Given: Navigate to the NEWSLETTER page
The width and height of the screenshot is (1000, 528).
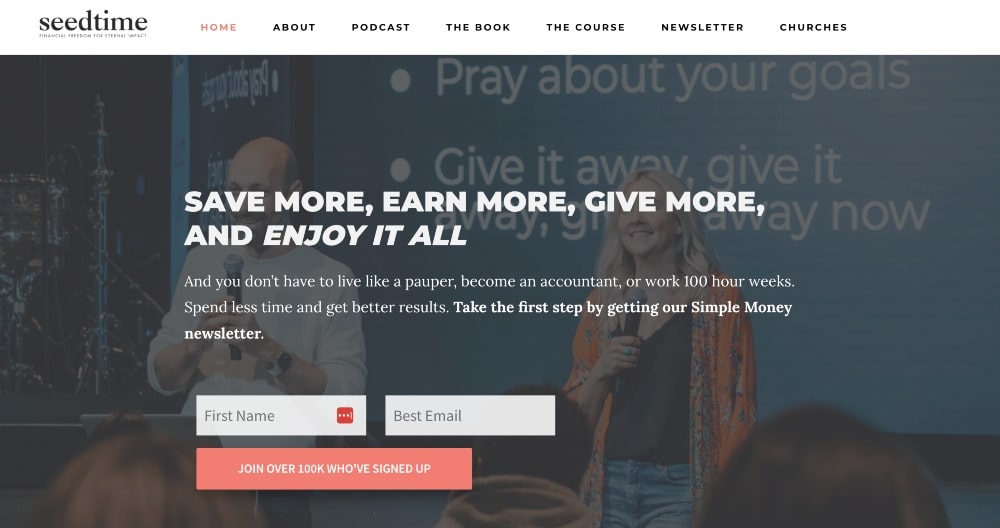Looking at the screenshot, I should (x=702, y=27).
